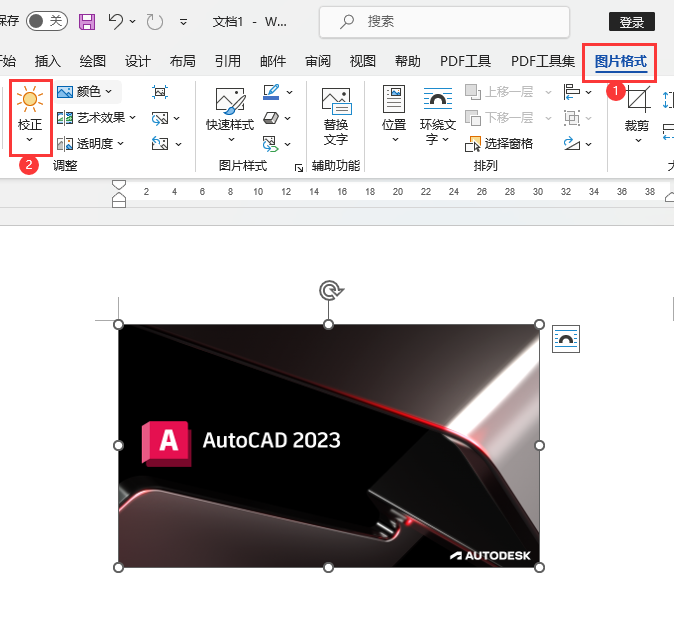This screenshot has height=628, width=674.
Task: Select the AutoCAD 2023 picture
Action: [329, 446]
